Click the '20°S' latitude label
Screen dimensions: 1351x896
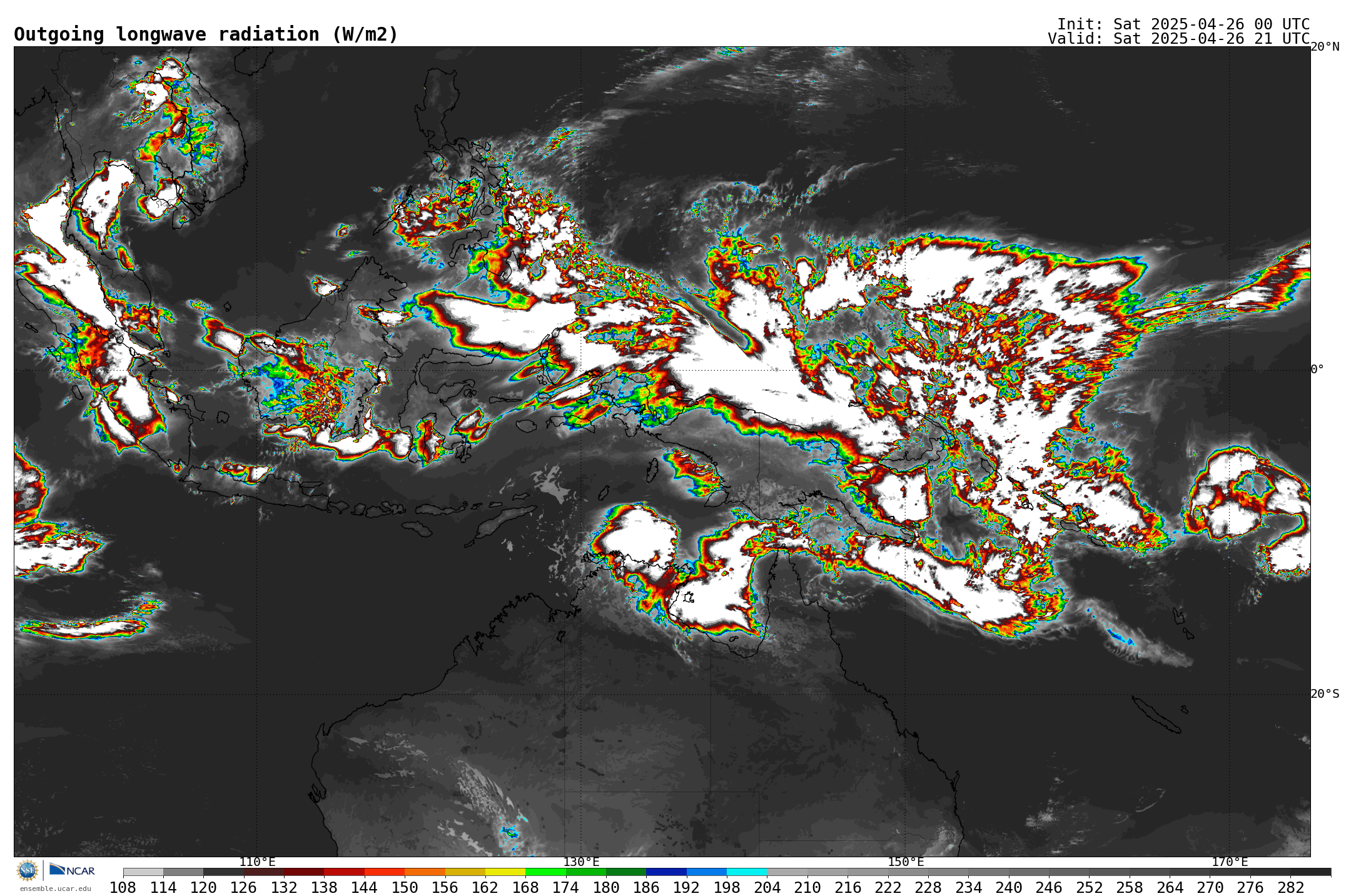click(1325, 694)
